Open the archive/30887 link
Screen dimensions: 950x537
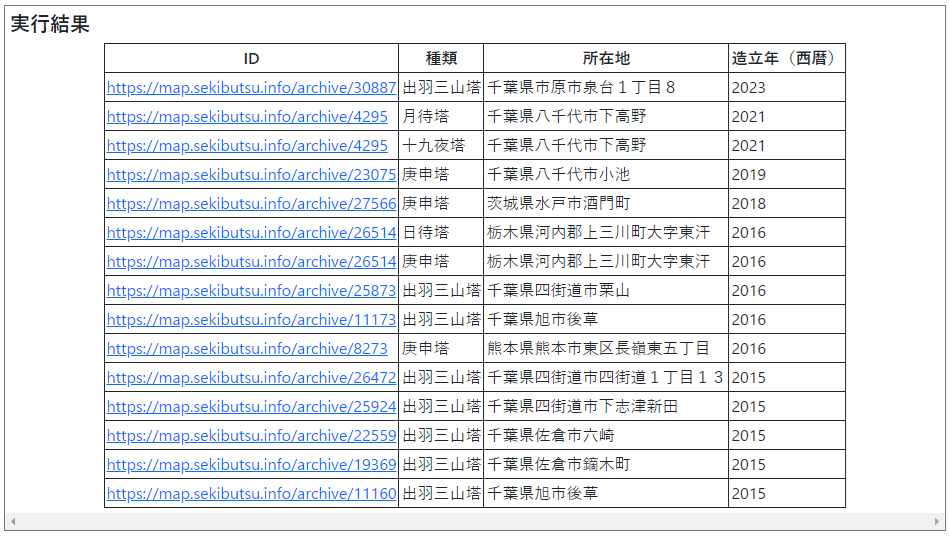[251, 88]
